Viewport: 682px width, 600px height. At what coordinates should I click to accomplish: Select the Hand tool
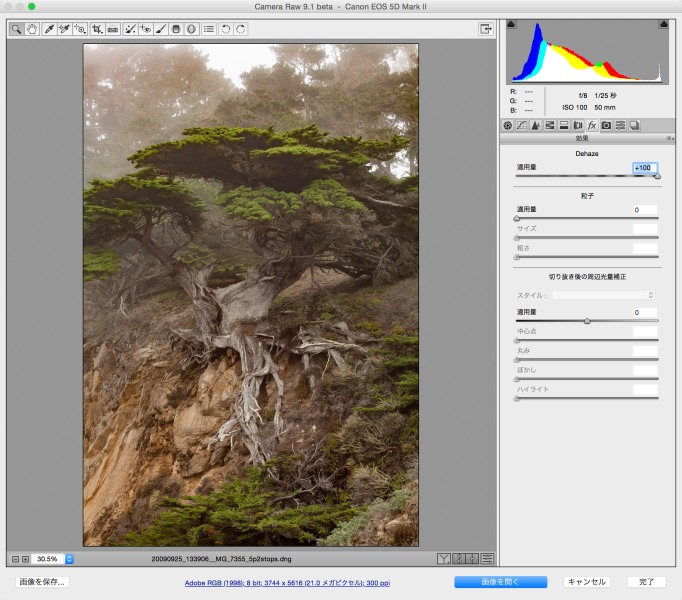pos(33,29)
